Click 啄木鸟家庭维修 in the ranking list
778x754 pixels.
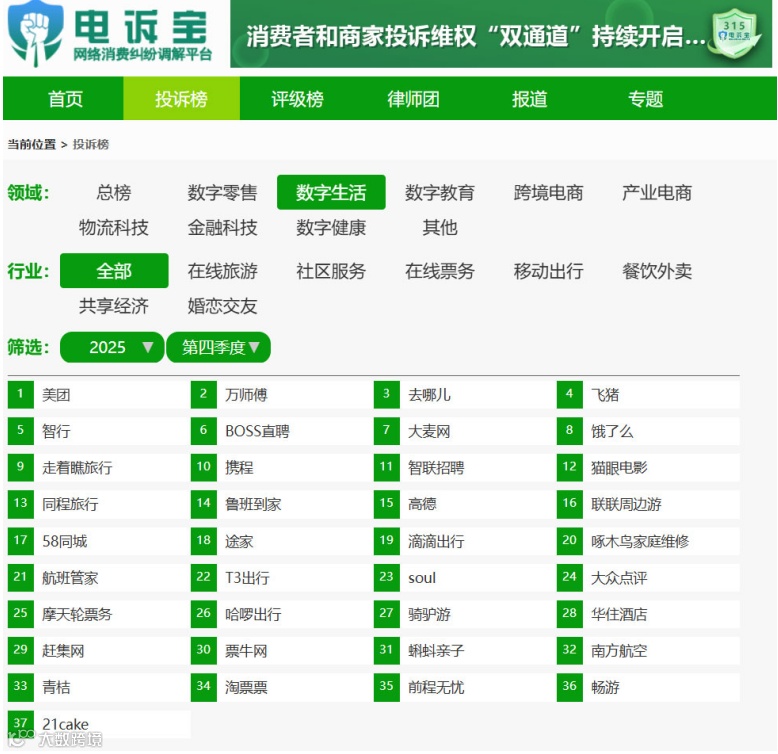(640, 541)
